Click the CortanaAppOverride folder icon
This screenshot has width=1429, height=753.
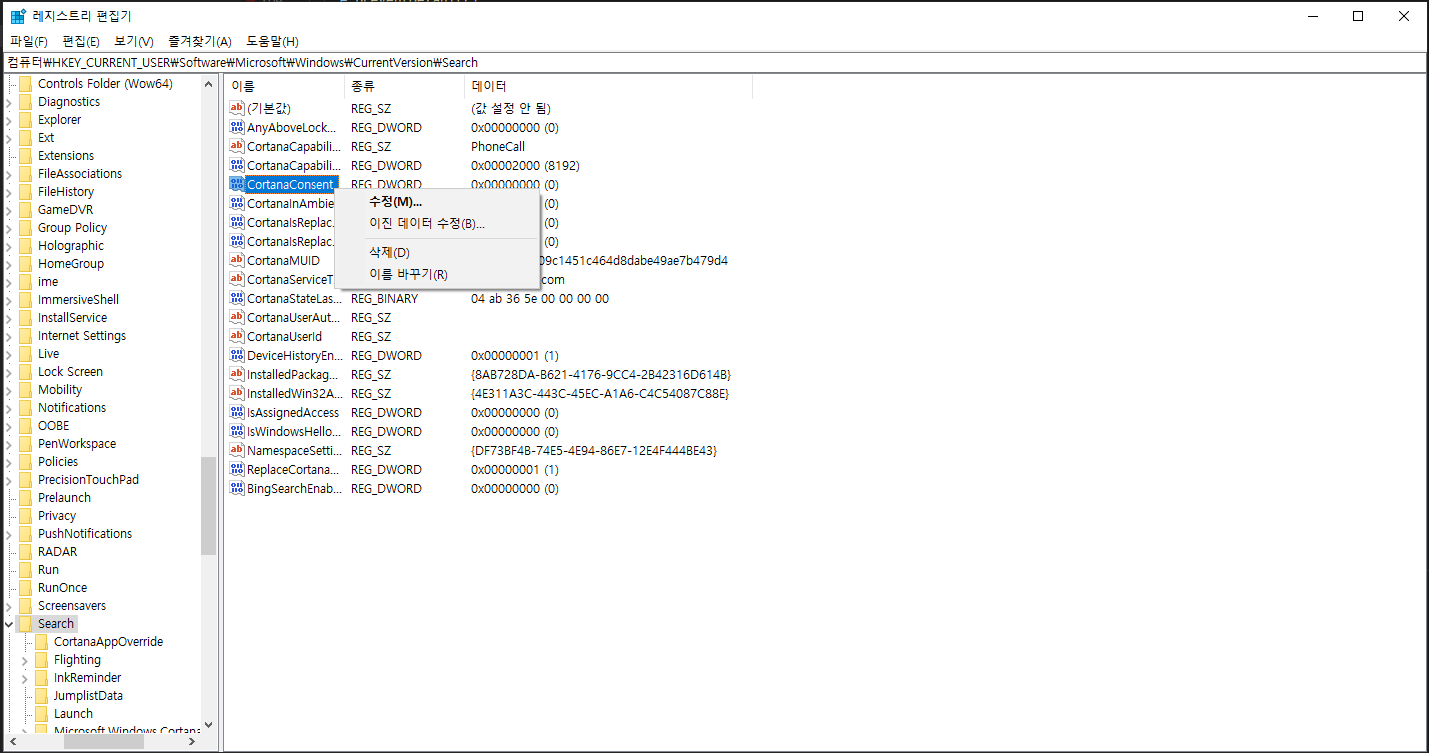42,642
